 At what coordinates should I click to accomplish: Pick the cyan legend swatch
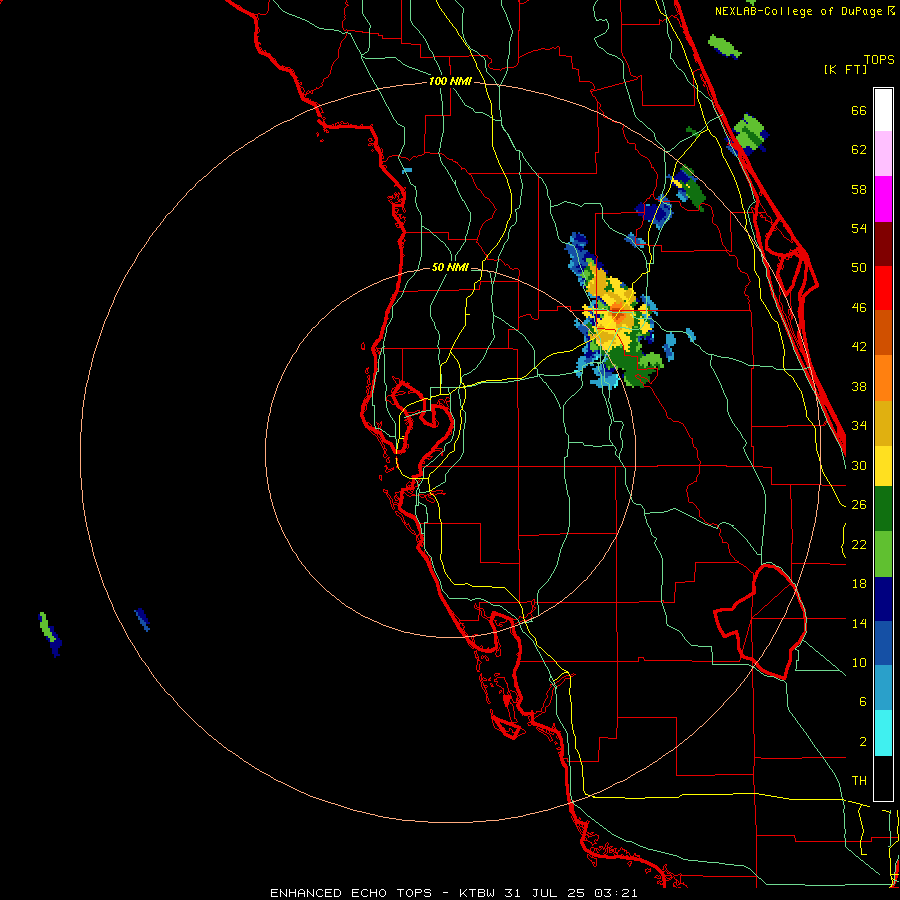coord(883,732)
